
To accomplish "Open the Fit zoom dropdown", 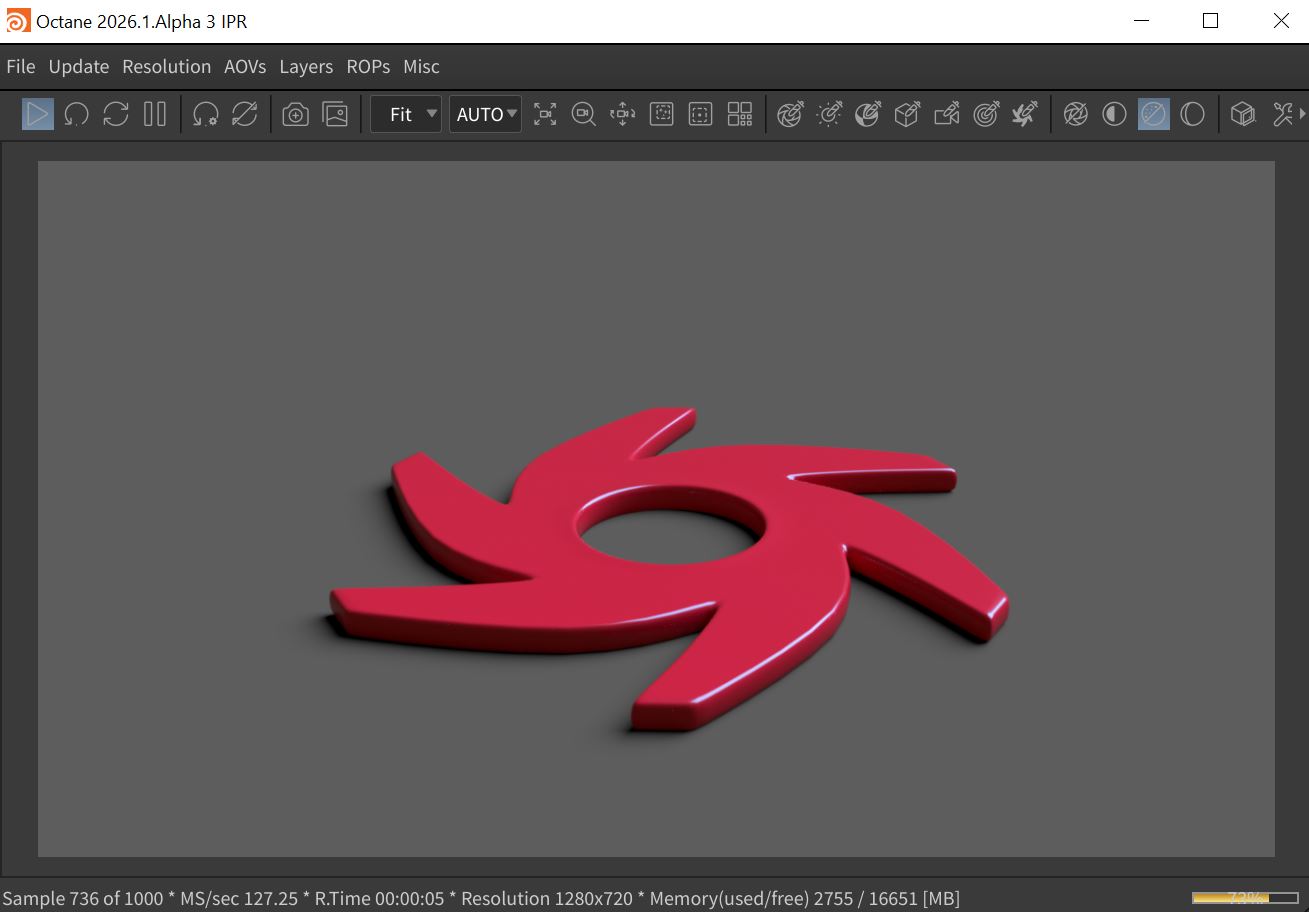I will (406, 114).
